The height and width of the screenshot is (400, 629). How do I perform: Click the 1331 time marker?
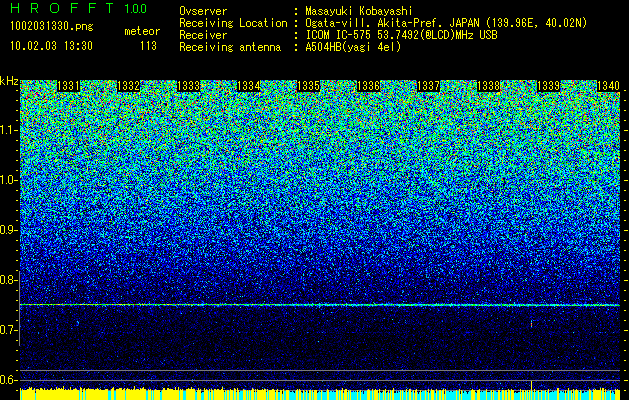(69, 86)
